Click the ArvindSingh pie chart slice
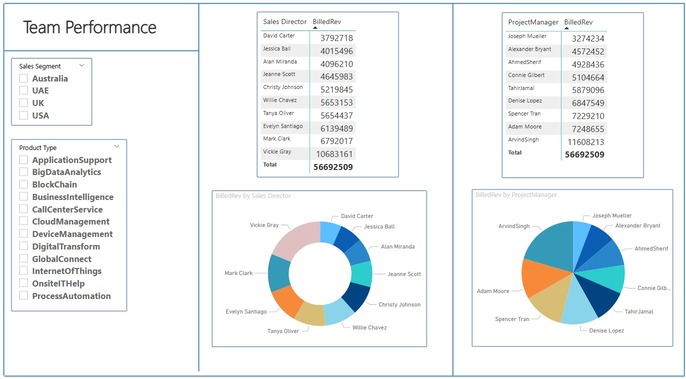Viewport: 686px width, 379px height. [x=552, y=245]
